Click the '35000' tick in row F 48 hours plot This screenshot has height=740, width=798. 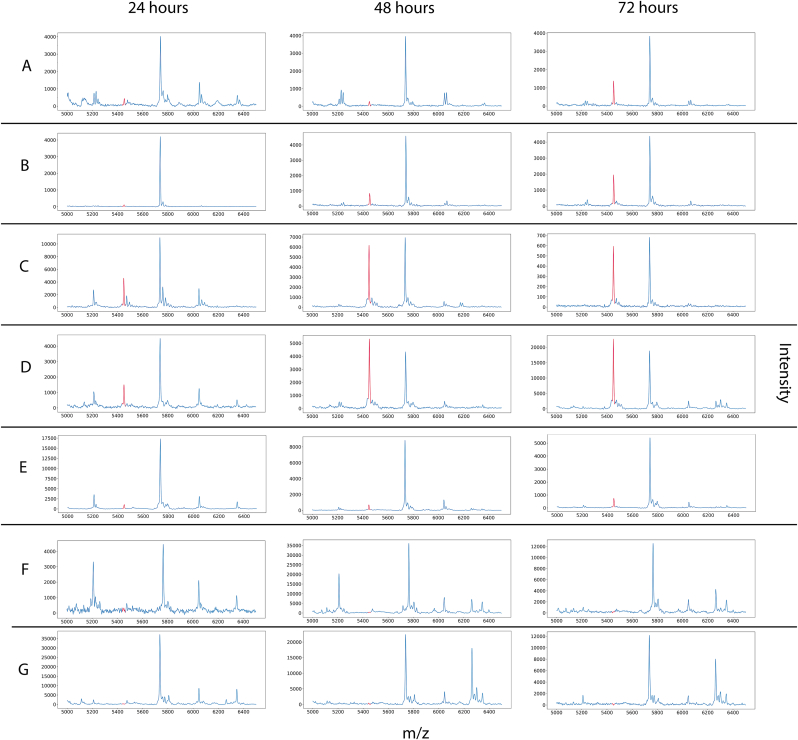(x=295, y=545)
